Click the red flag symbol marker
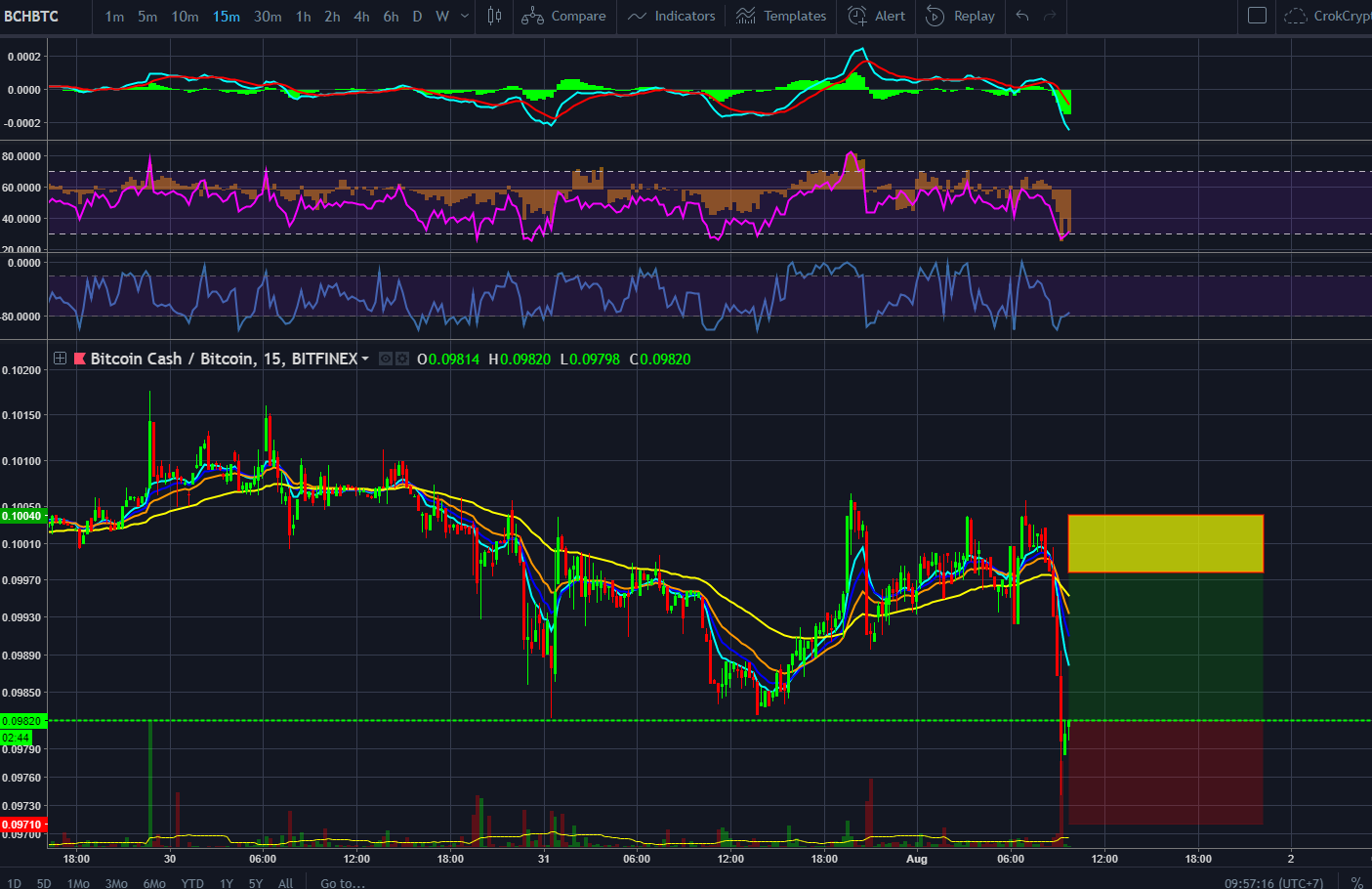Screen dimensions: 1372x889 point(80,359)
